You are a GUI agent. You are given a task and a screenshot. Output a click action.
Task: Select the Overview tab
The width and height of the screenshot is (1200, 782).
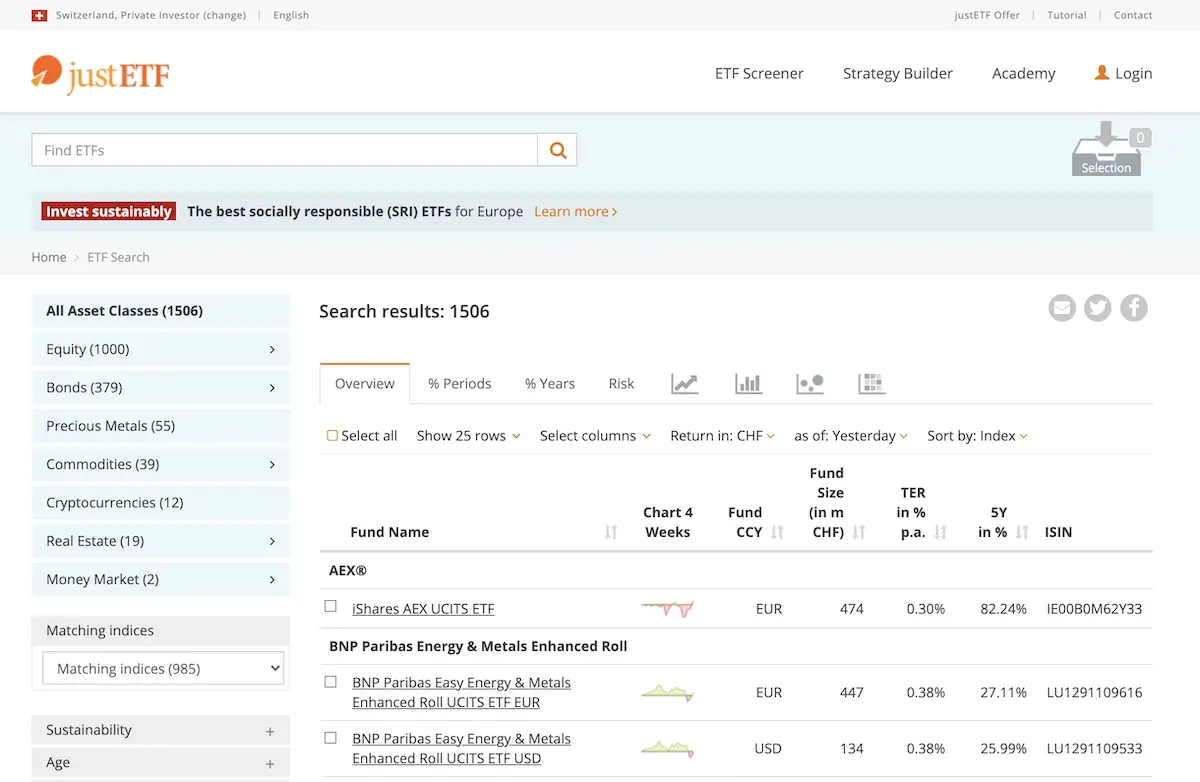365,384
